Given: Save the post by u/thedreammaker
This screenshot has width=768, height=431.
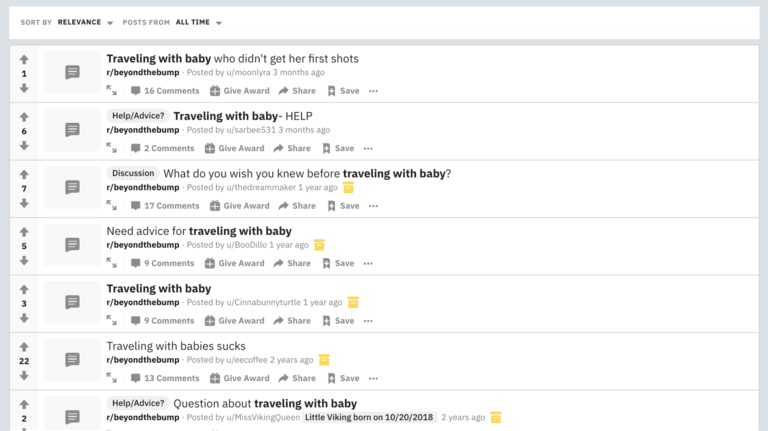Looking at the screenshot, I should [x=343, y=206].
